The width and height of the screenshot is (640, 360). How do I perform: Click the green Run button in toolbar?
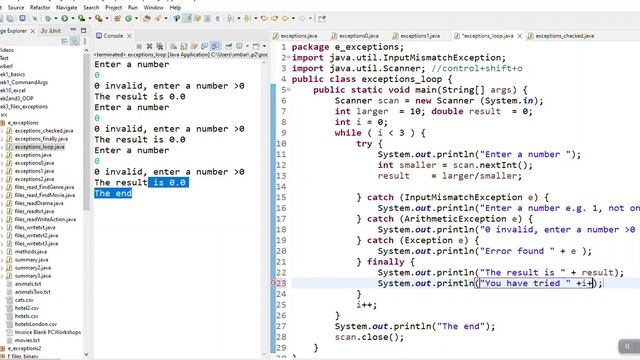coord(64,18)
